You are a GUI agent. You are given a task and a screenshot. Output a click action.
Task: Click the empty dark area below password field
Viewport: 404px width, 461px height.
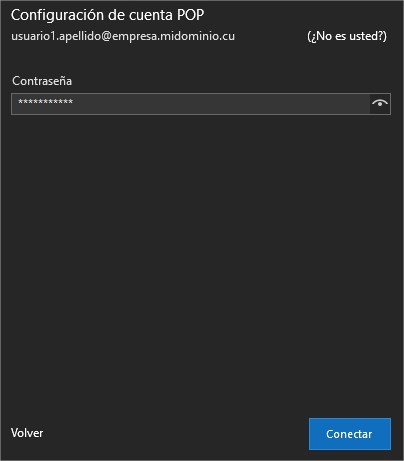click(200, 260)
